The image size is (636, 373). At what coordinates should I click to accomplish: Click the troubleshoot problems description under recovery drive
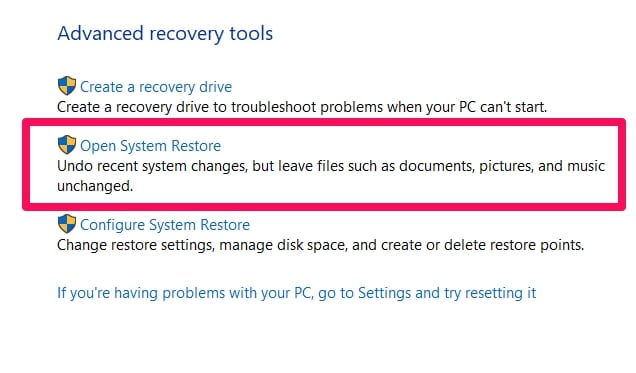tap(302, 107)
